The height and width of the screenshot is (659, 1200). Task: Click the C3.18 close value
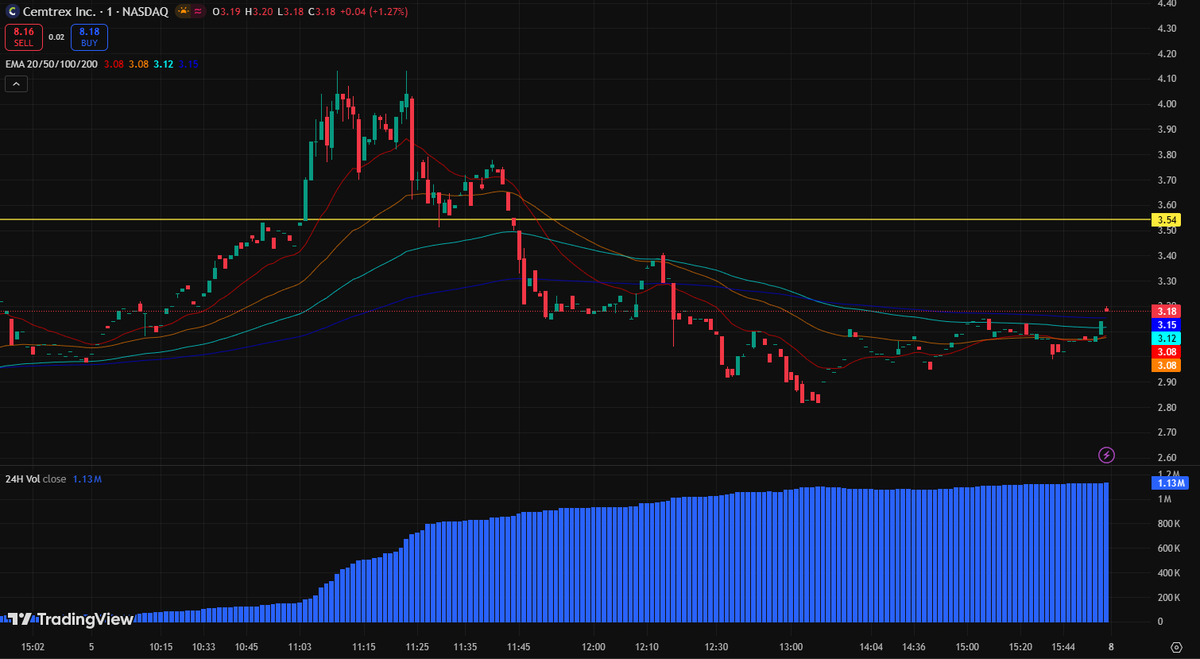click(x=321, y=11)
